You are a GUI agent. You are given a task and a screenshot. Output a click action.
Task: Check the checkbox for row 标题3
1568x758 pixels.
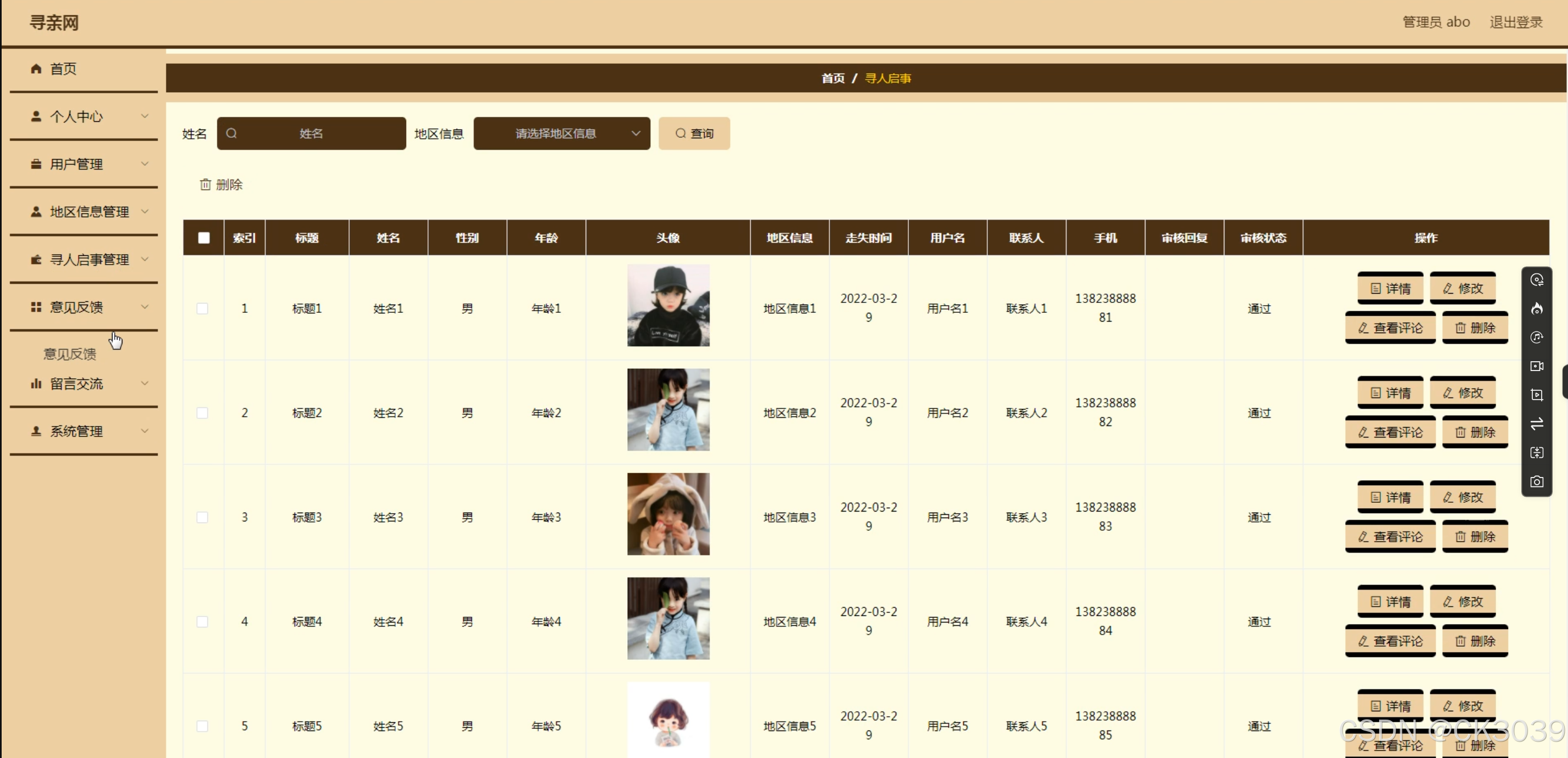(203, 518)
